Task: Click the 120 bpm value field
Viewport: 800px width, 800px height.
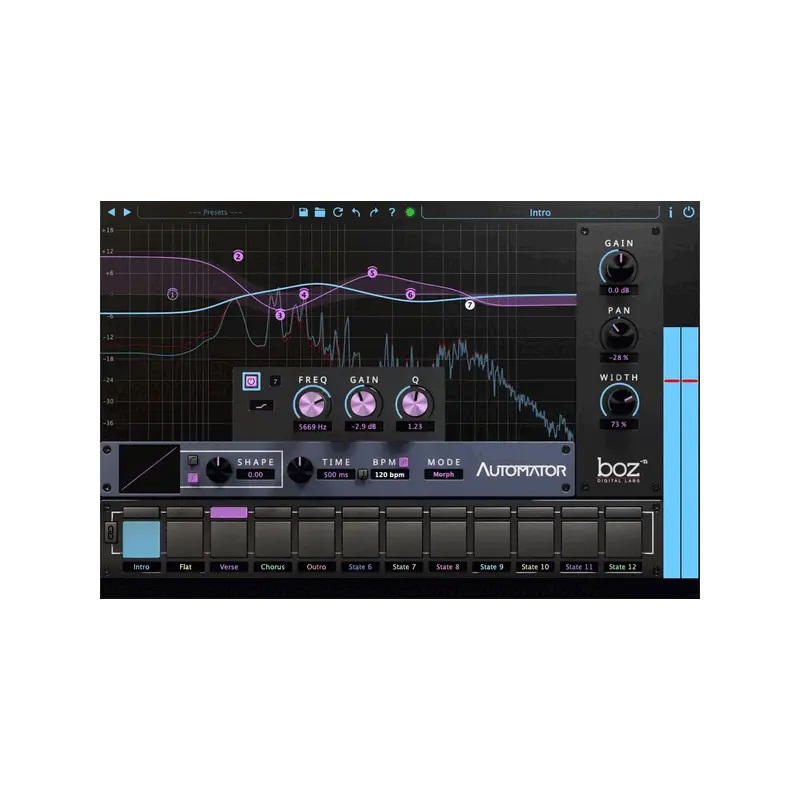Action: 389,474
